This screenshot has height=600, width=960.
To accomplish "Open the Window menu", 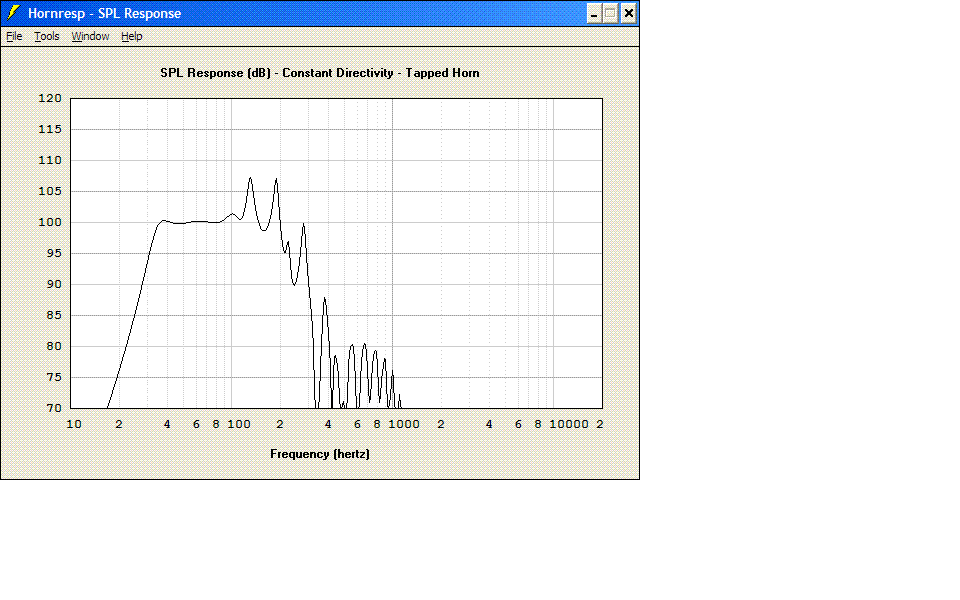I will click(90, 36).
